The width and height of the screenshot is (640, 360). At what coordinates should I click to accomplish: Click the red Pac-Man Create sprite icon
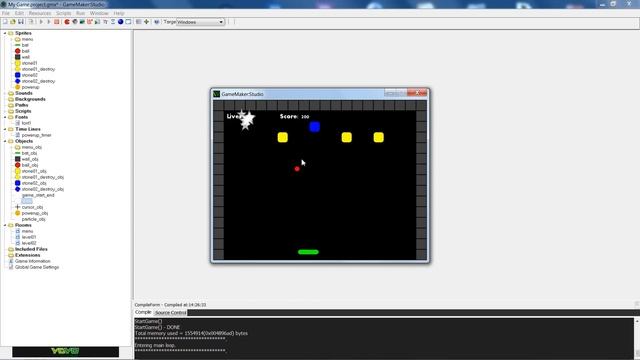pyautogui.click(x=67, y=22)
